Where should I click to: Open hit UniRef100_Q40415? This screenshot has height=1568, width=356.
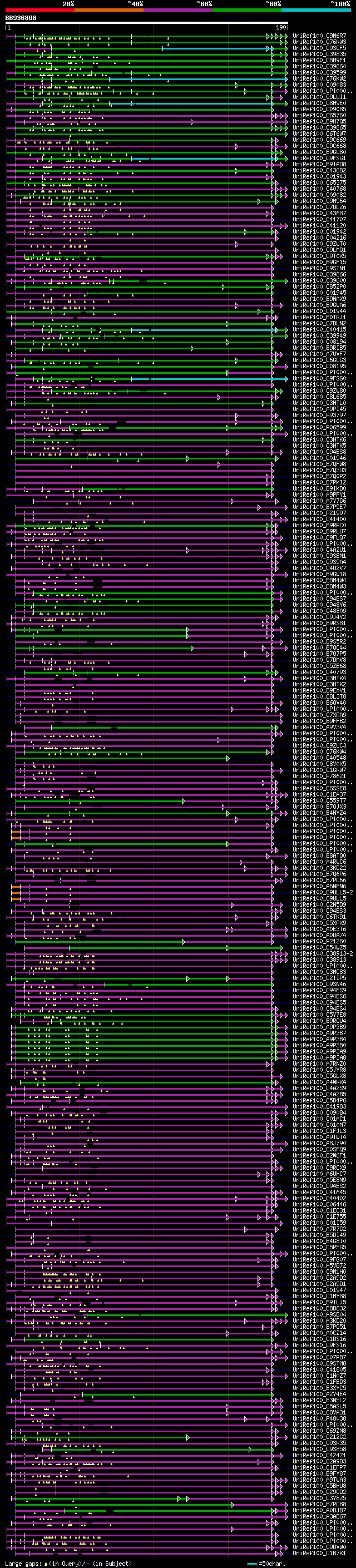click(x=319, y=329)
